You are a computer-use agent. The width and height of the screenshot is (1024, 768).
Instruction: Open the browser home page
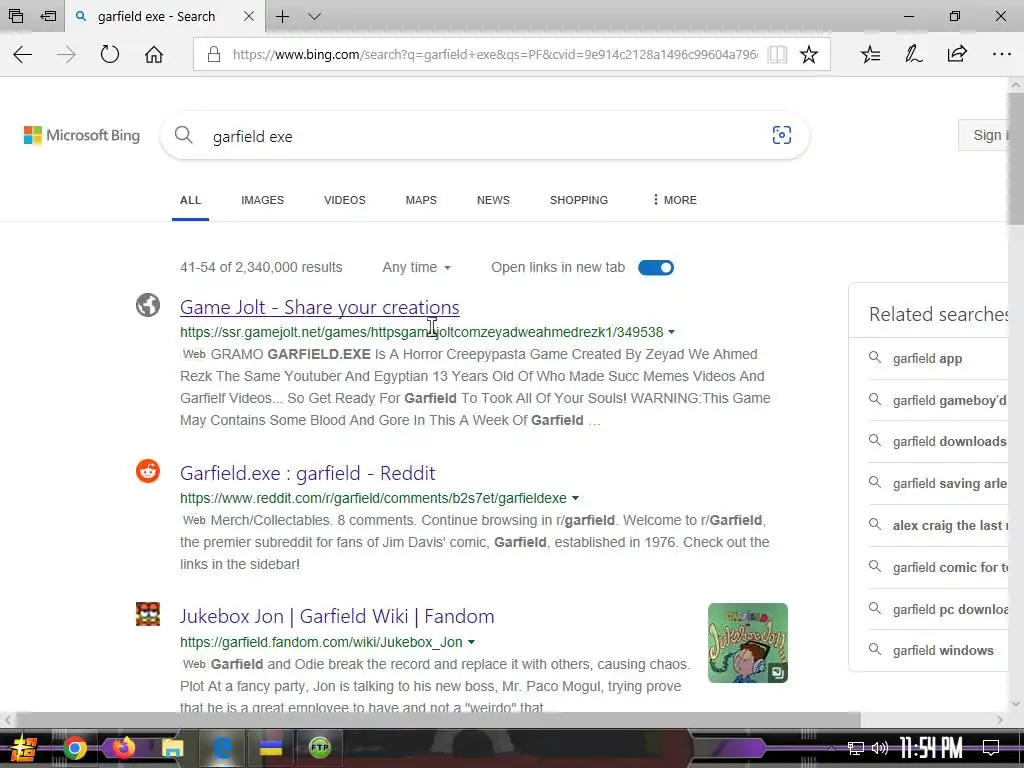tap(153, 54)
